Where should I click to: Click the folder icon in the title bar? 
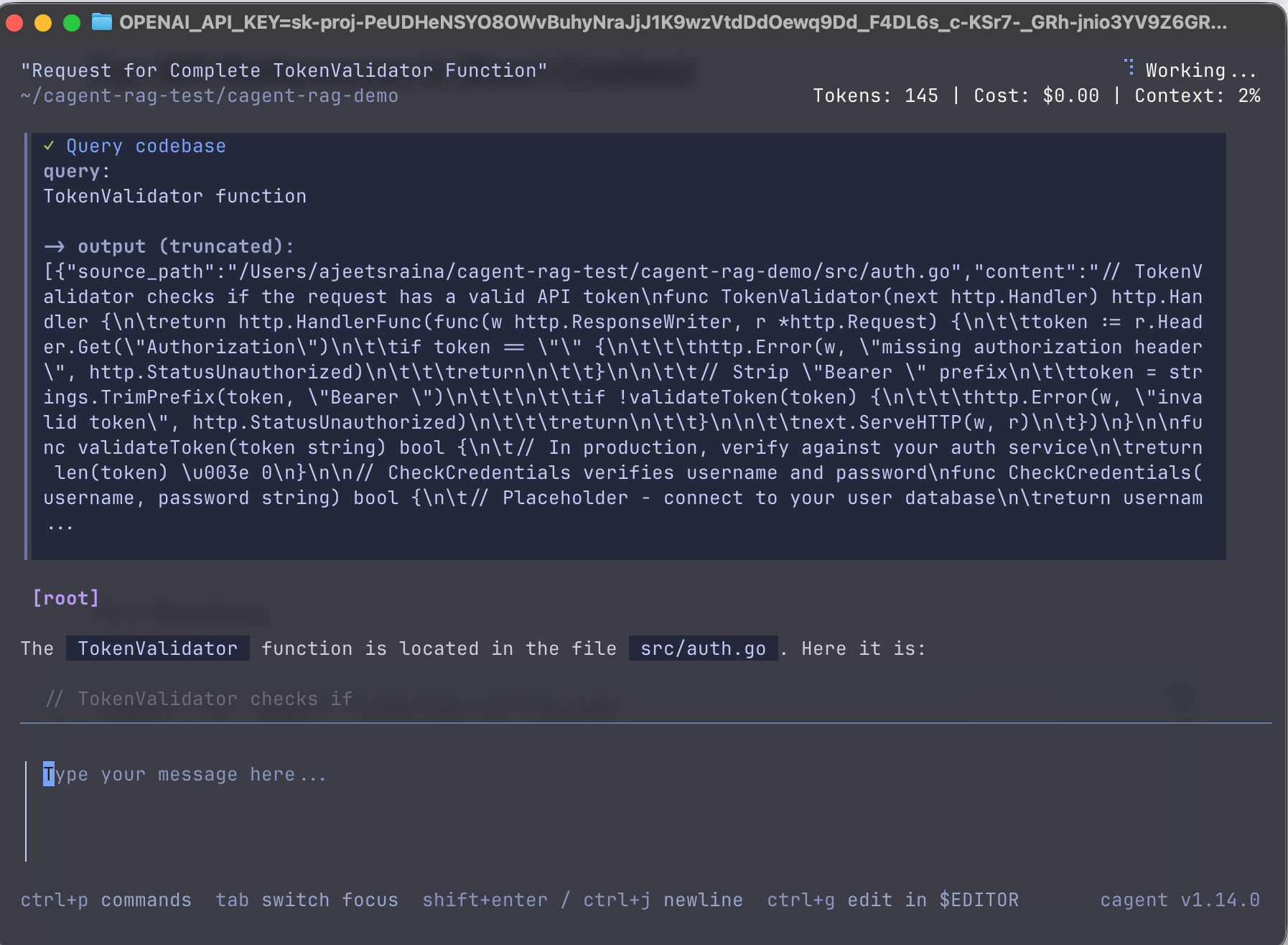click(102, 22)
